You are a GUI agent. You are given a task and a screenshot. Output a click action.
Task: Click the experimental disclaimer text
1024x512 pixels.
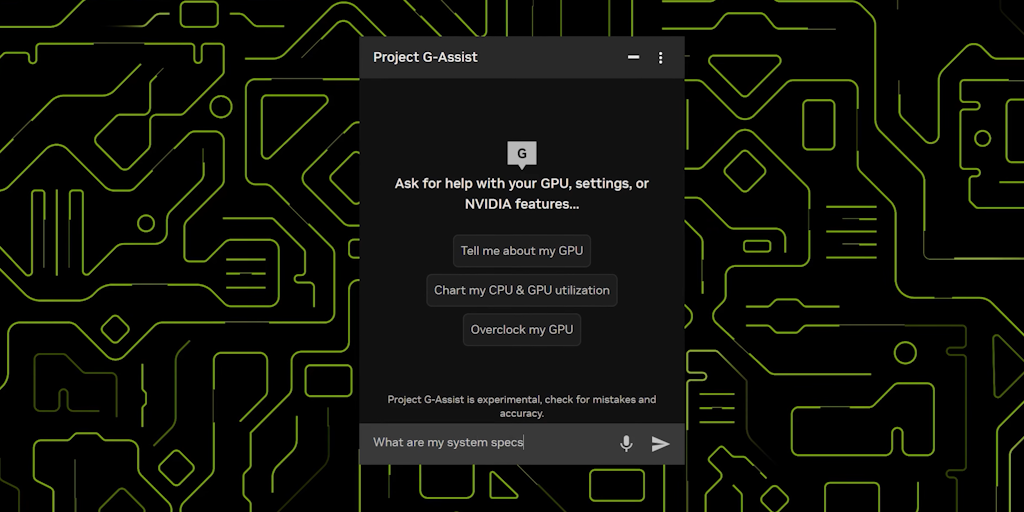point(522,406)
